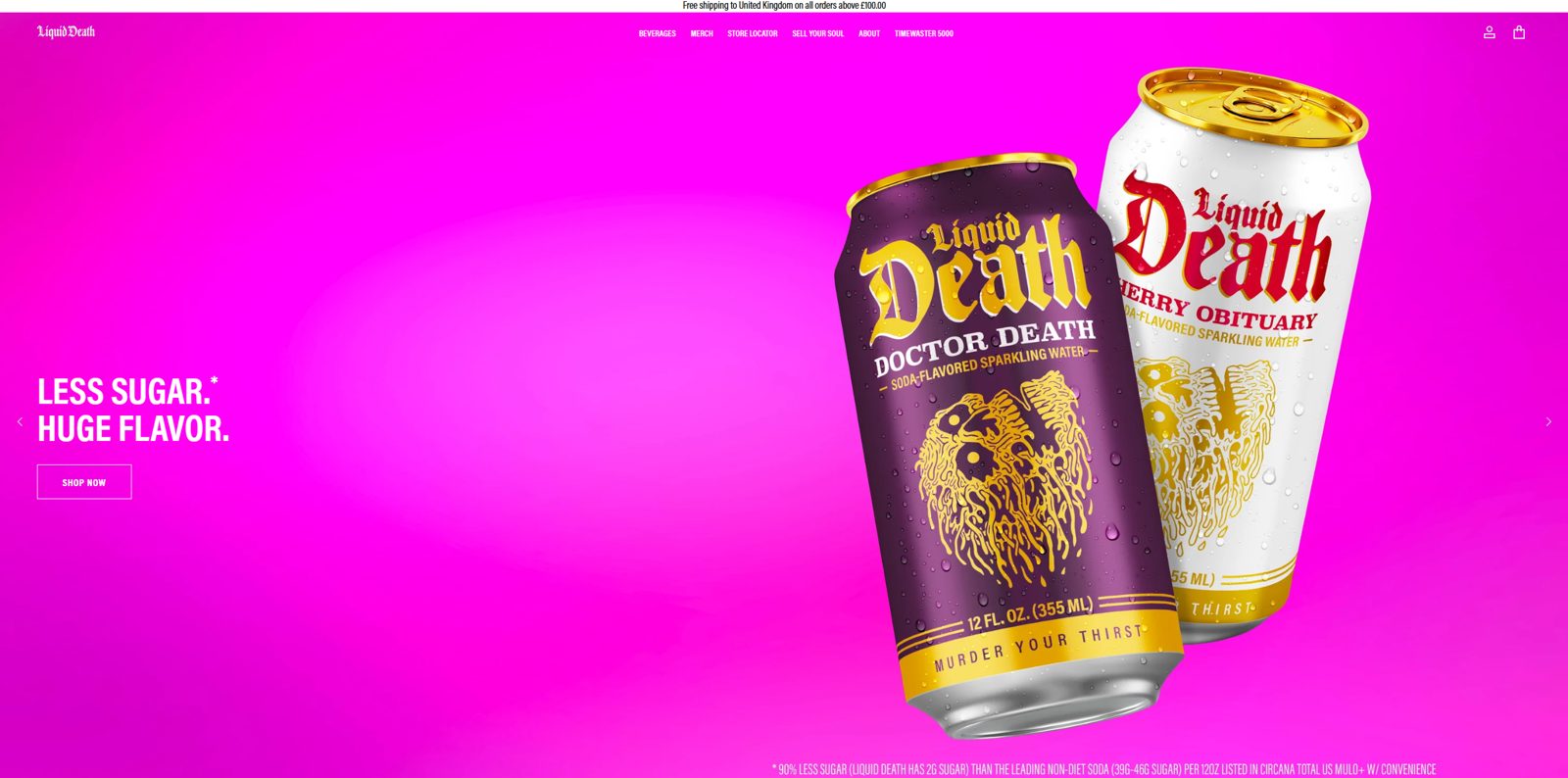Open Sell Your Soul link

coord(817,33)
